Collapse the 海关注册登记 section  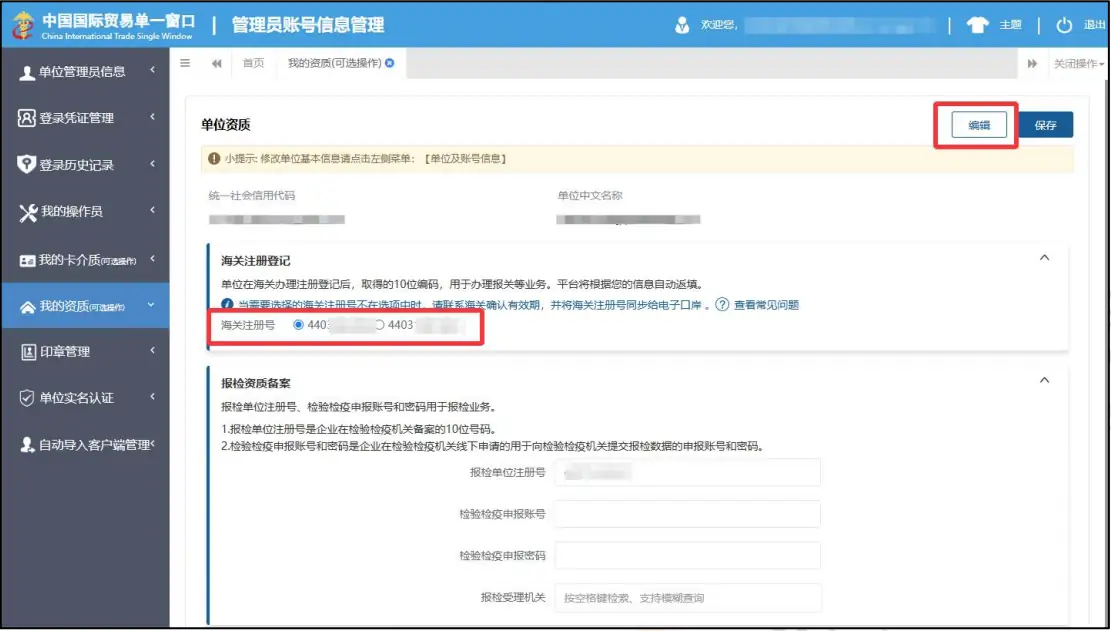(x=1044, y=258)
